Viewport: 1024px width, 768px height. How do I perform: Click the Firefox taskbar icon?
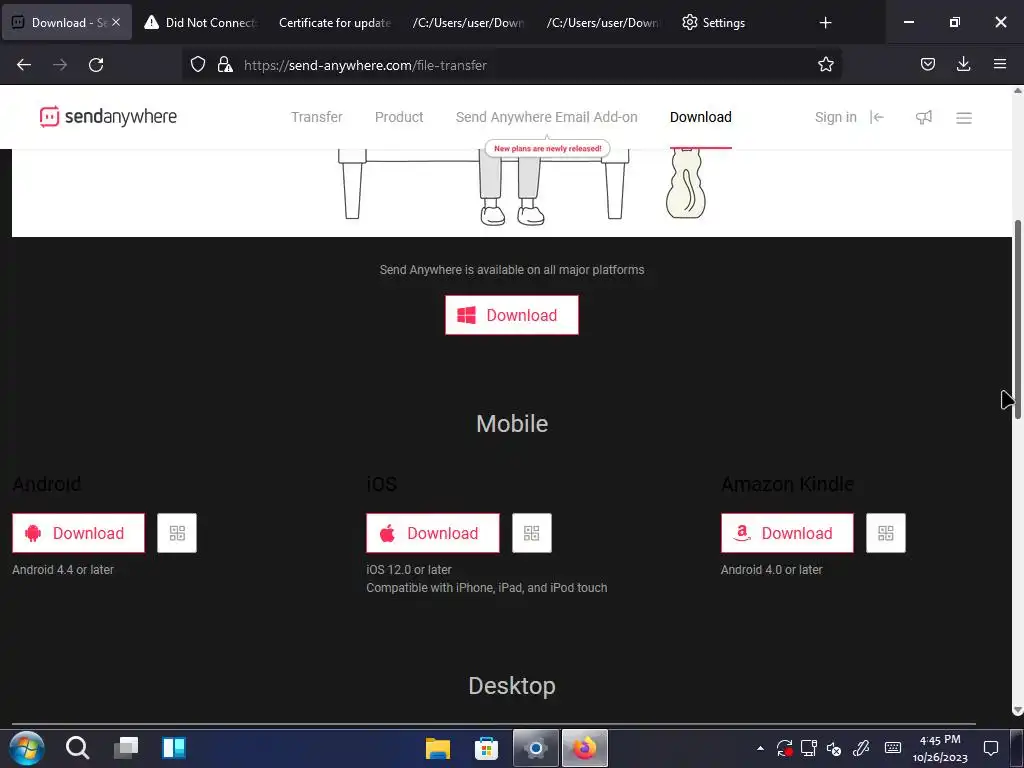[x=584, y=748]
